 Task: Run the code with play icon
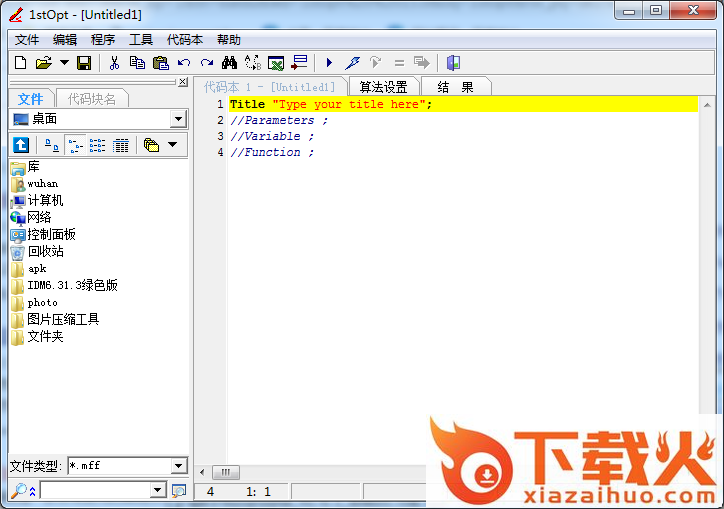click(329, 63)
